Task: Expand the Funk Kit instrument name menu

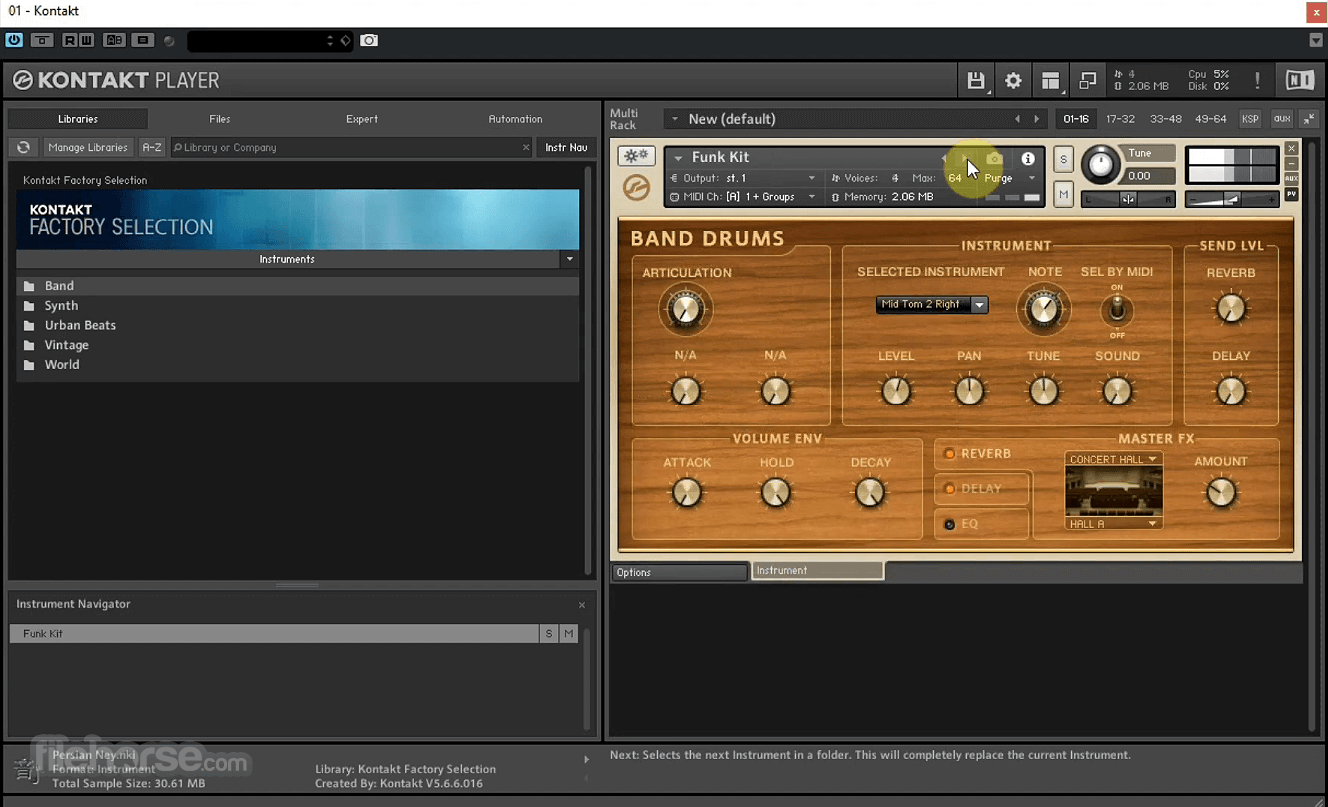Action: click(678, 158)
